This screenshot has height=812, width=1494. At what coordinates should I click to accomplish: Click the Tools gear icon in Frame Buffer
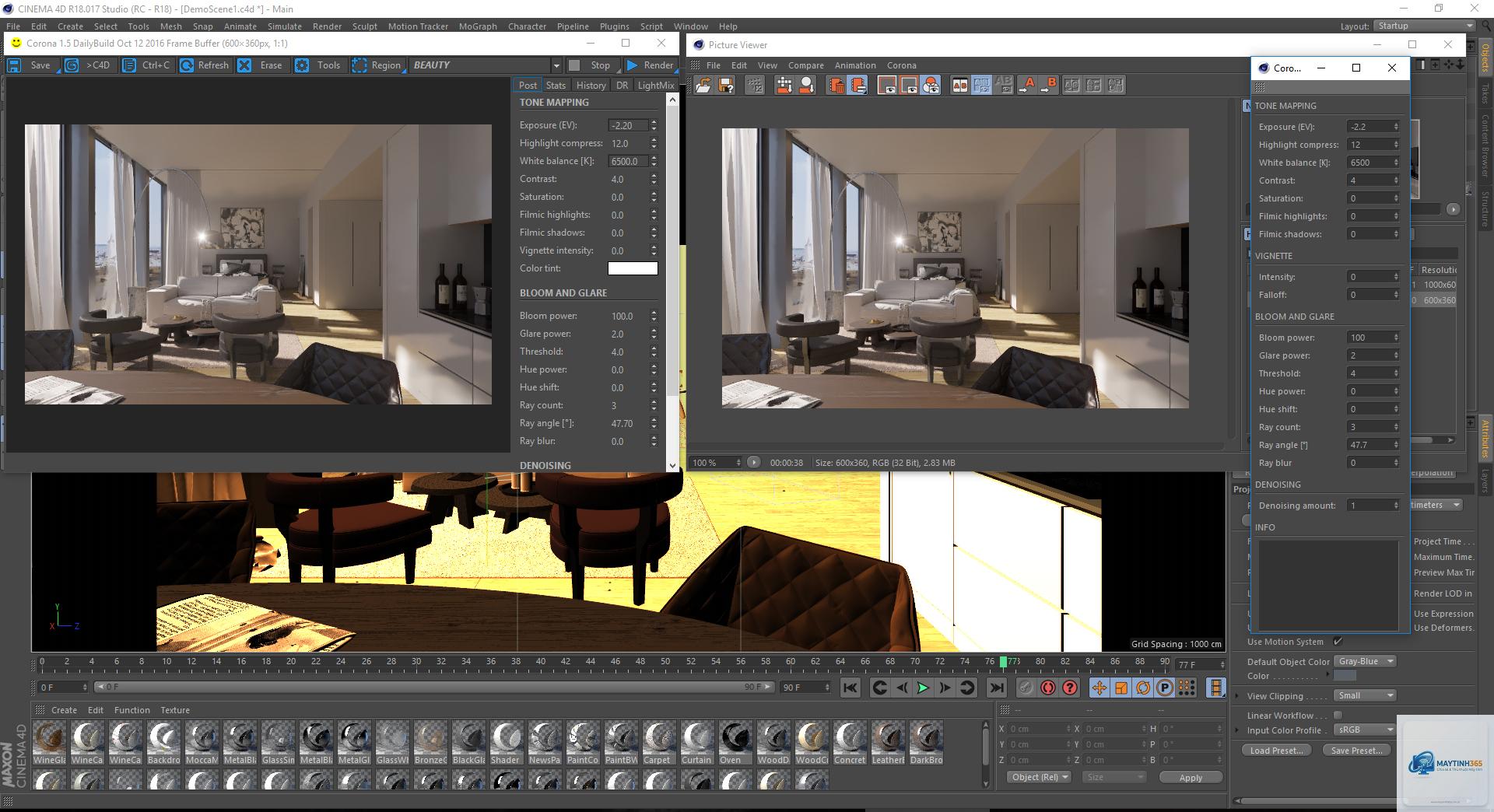point(302,65)
